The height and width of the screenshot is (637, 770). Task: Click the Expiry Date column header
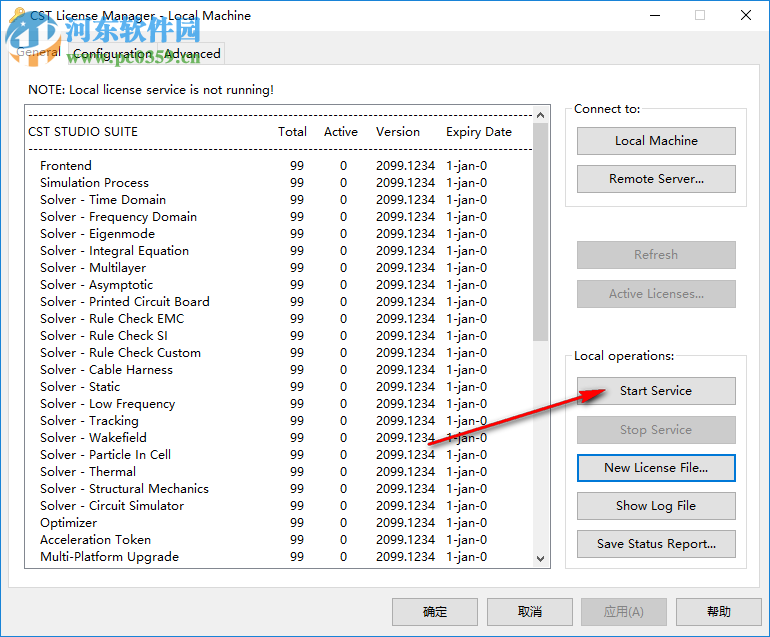[479, 132]
